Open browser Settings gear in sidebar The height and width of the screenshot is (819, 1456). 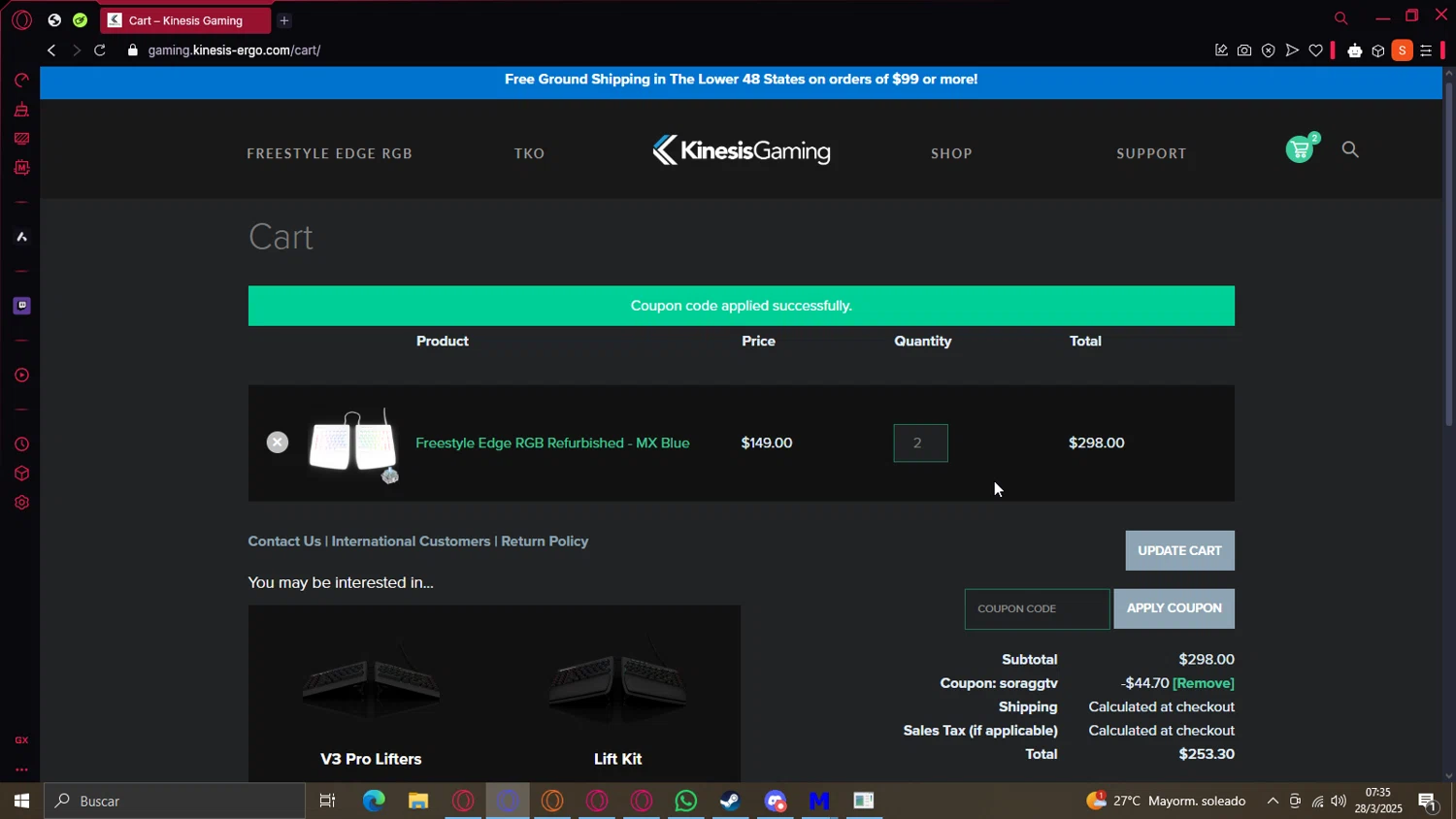(x=21, y=503)
